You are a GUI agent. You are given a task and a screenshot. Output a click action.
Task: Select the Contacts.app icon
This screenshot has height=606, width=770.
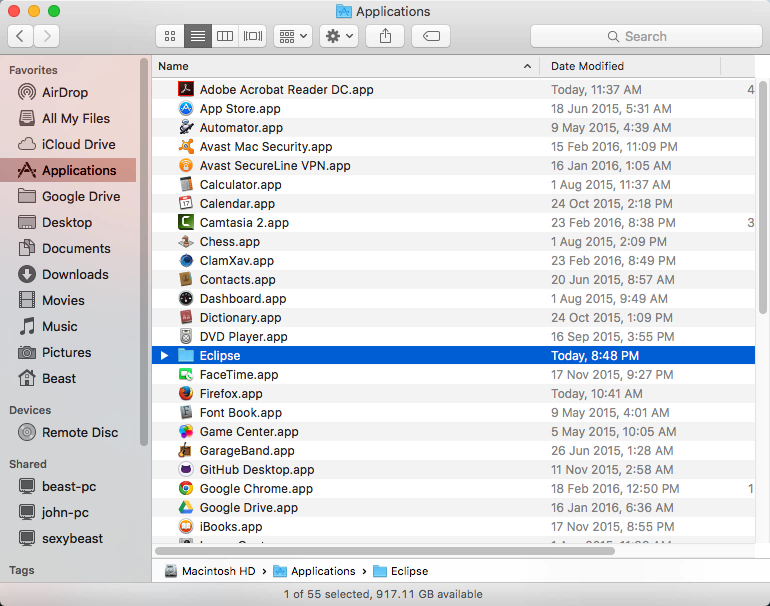186,279
